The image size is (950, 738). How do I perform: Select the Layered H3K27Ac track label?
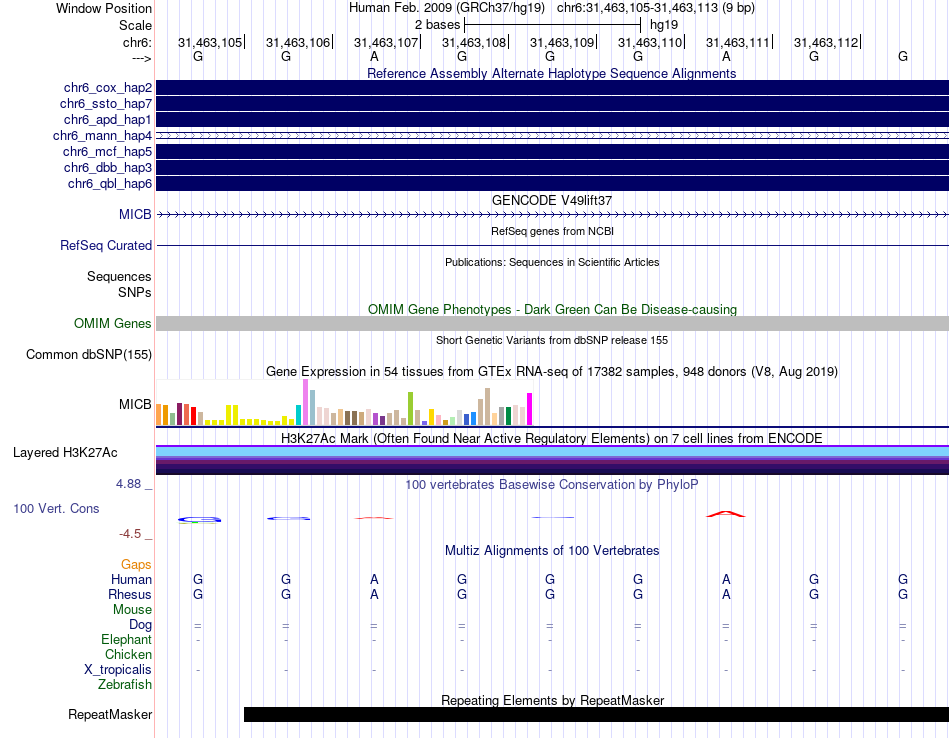coord(65,453)
